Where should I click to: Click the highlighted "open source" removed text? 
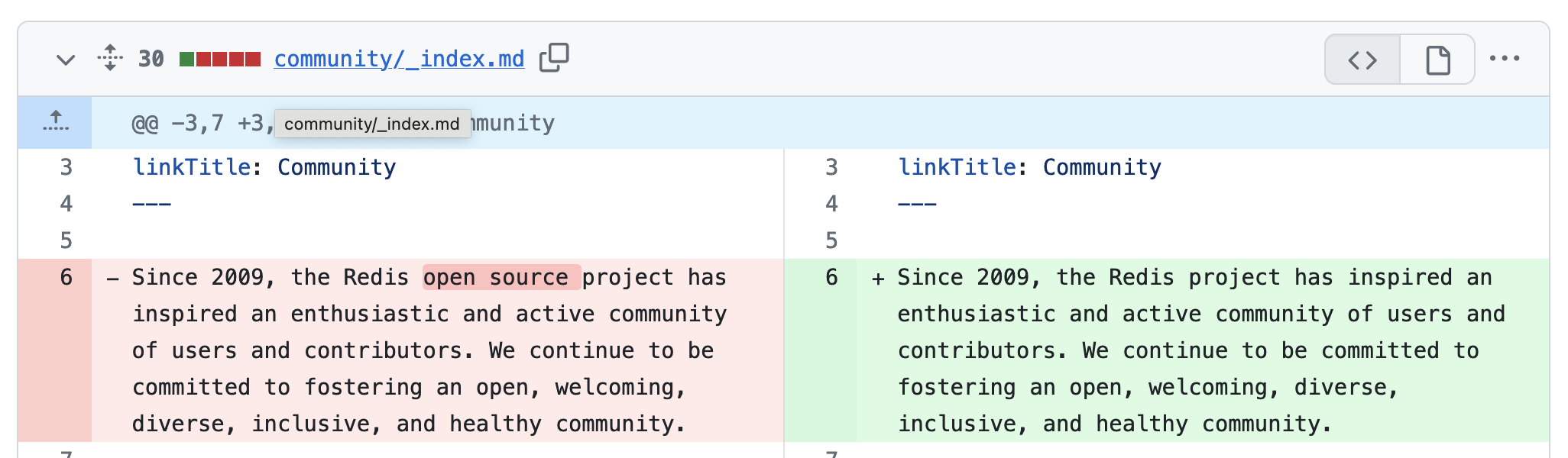(x=501, y=277)
